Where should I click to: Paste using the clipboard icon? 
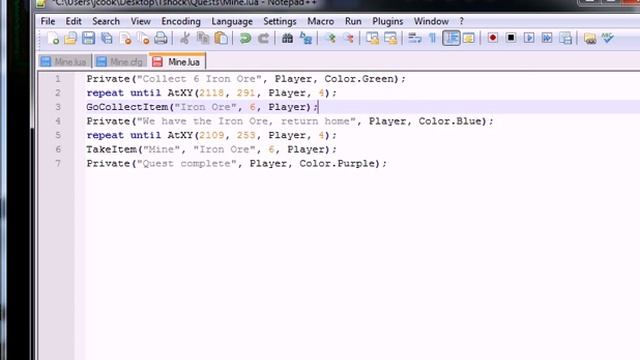[x=221, y=38]
